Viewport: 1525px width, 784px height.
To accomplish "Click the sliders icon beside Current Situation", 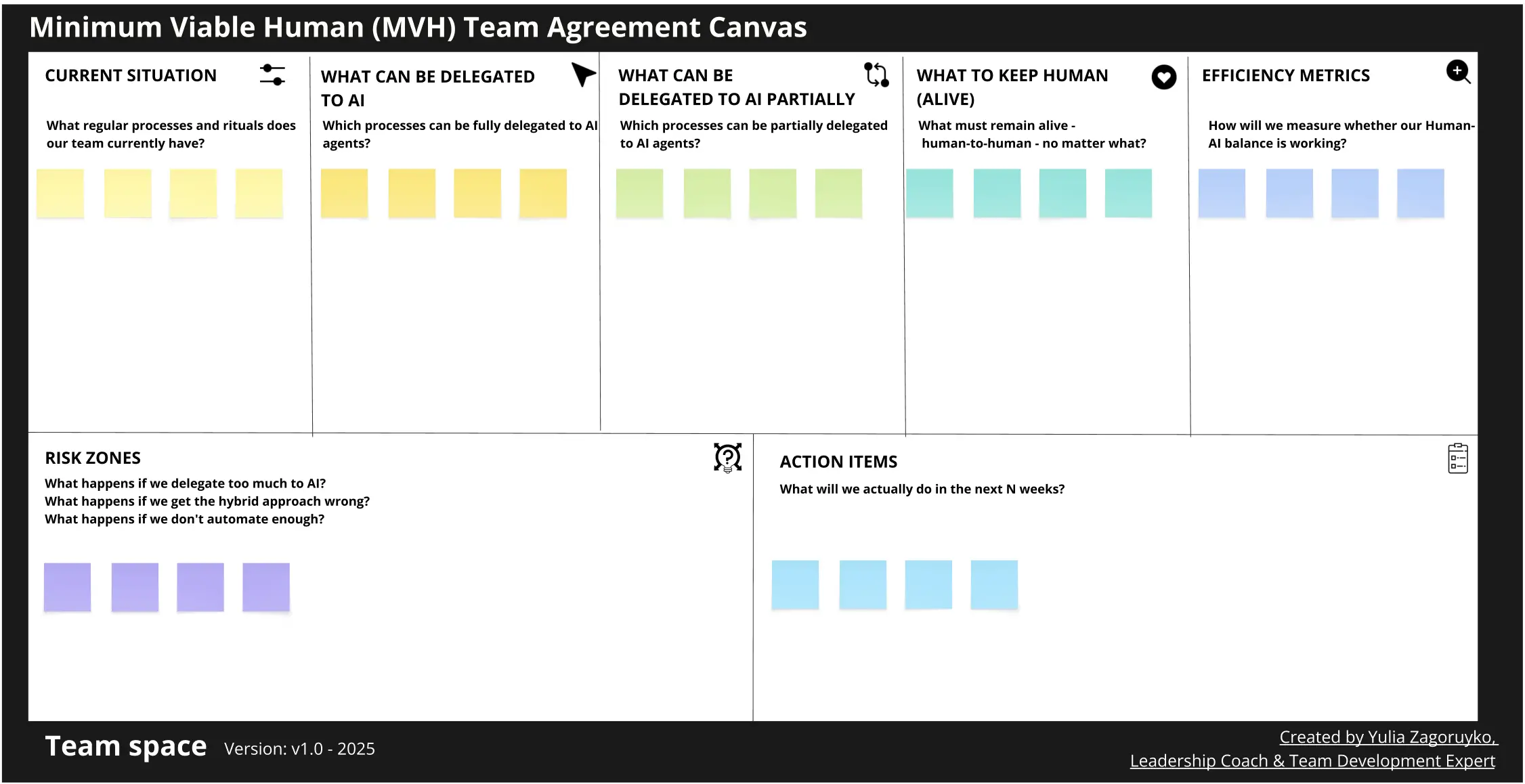I will tap(272, 74).
